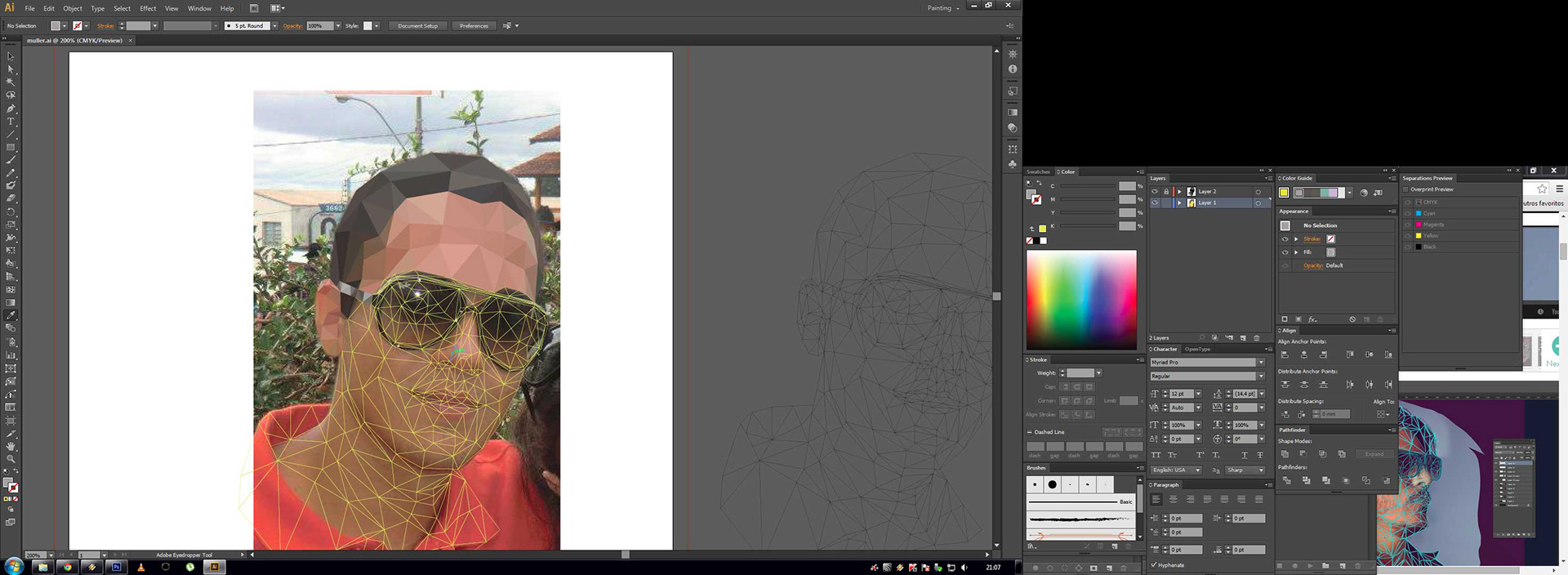Image resolution: width=1568 pixels, height=575 pixels.
Task: Select the Magic Wand tool
Action: (x=11, y=82)
